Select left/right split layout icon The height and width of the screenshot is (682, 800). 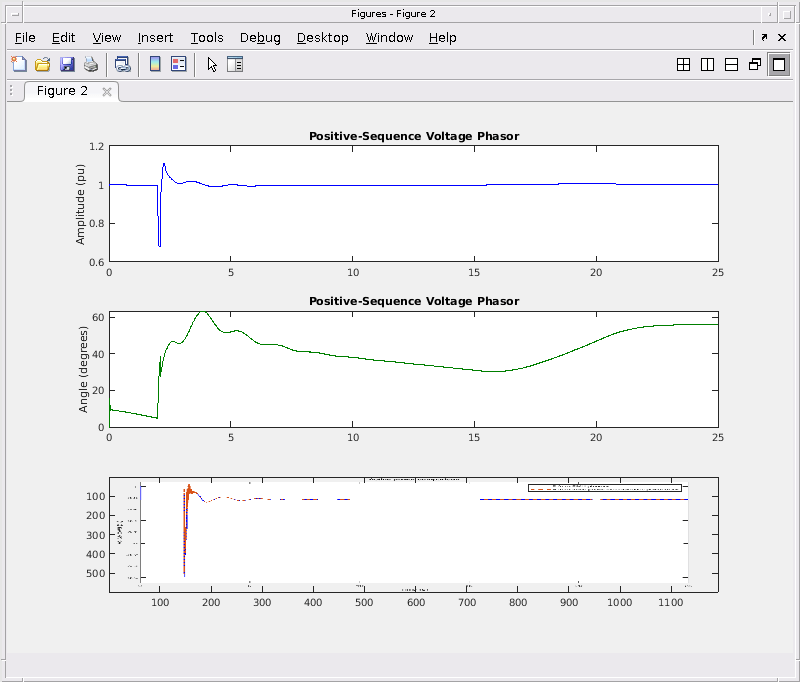[x=707, y=65]
